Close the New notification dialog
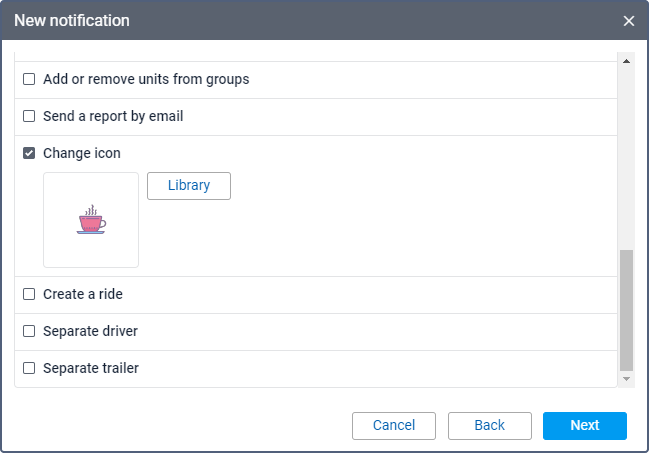649x453 pixels. (629, 21)
